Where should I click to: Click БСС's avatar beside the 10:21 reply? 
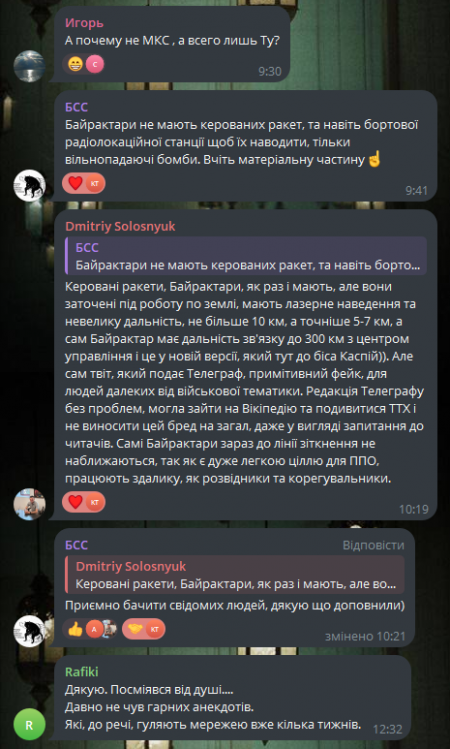[29, 631]
